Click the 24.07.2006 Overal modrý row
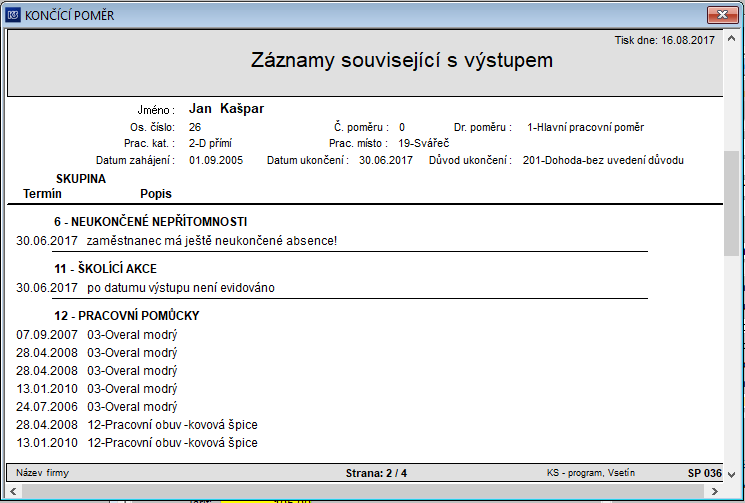This screenshot has width=745, height=503. click(x=96, y=407)
